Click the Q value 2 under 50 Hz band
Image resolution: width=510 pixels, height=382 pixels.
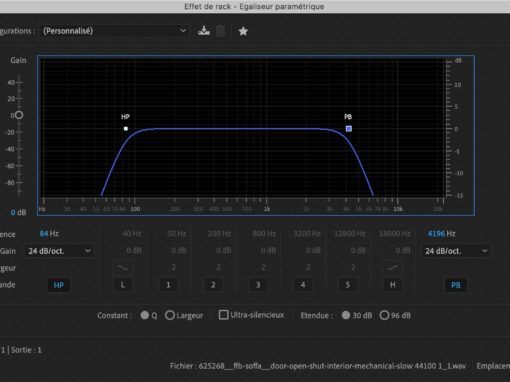pyautogui.click(x=174, y=267)
